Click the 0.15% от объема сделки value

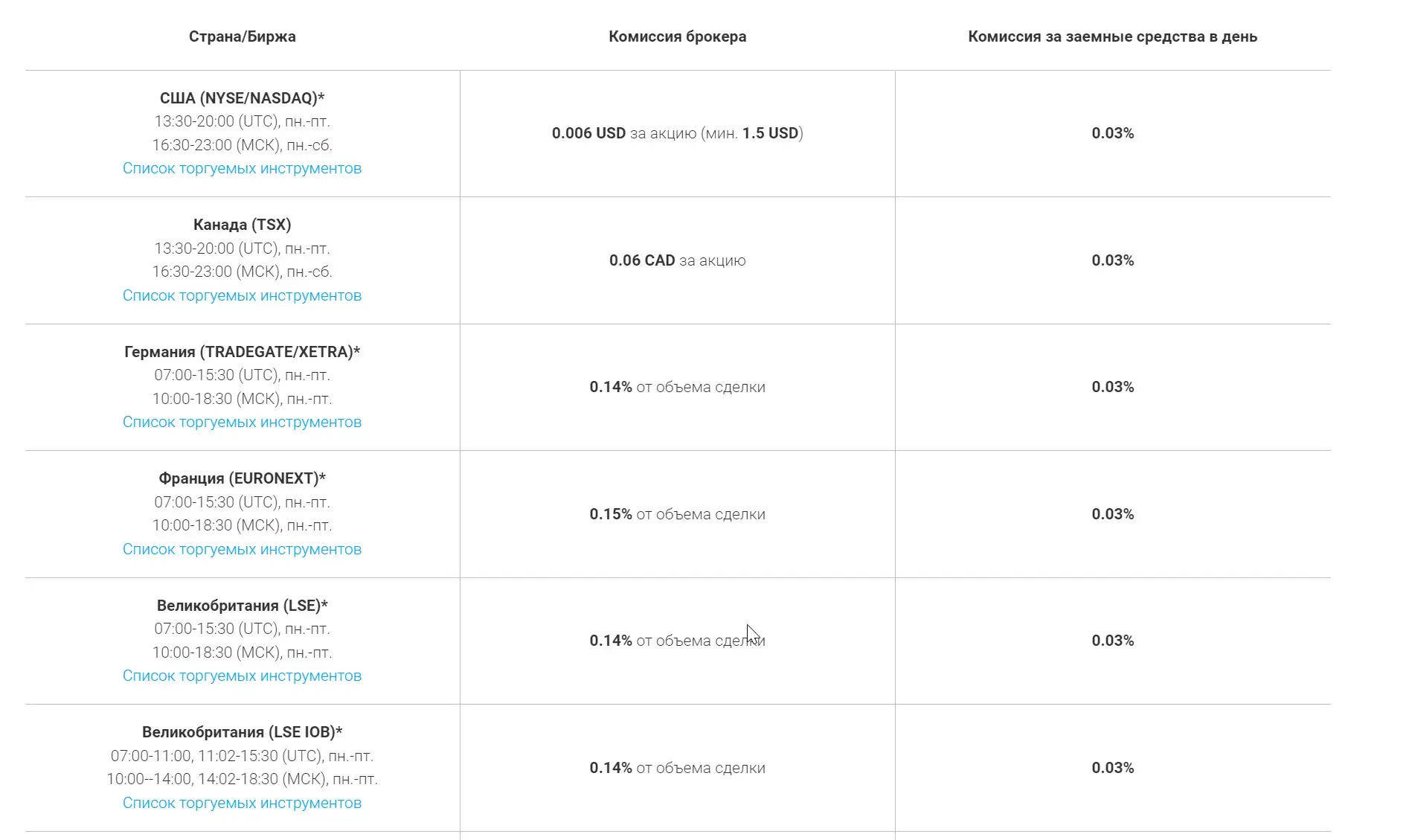coord(677,514)
